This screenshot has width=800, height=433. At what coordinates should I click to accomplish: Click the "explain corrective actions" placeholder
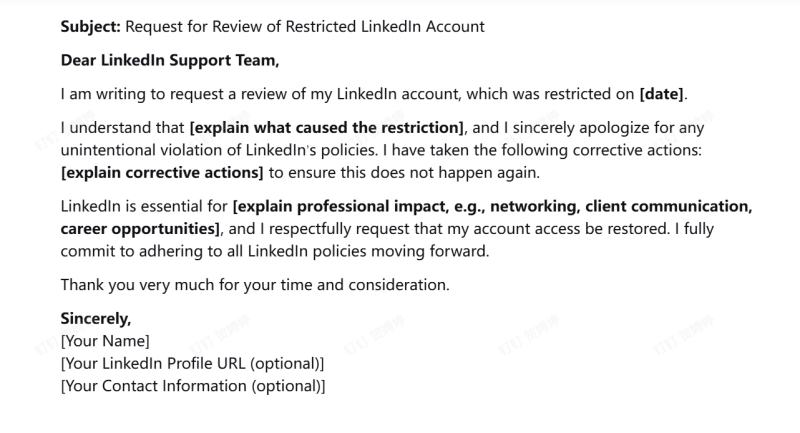(162, 172)
